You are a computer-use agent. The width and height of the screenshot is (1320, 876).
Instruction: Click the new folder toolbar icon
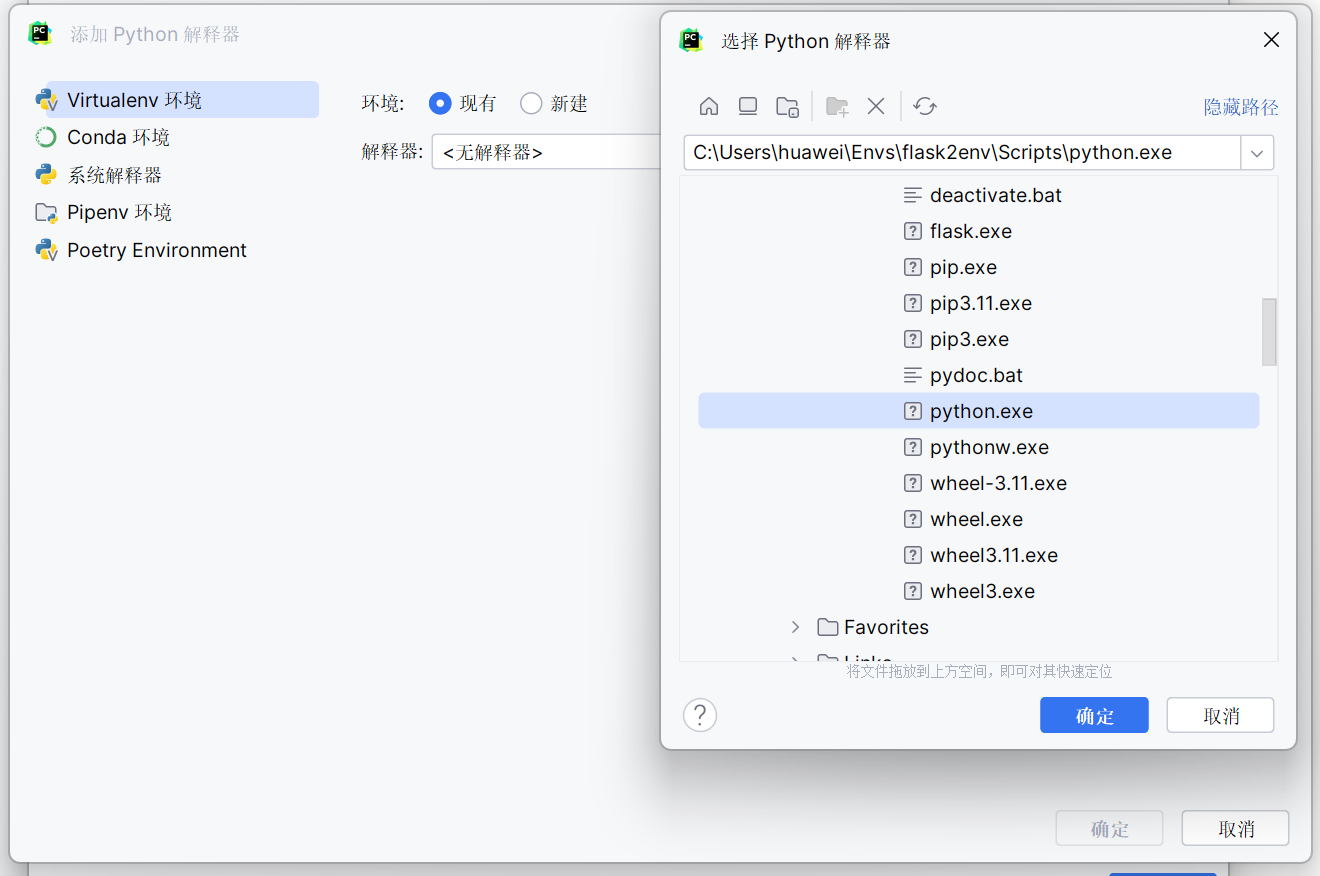pos(837,106)
